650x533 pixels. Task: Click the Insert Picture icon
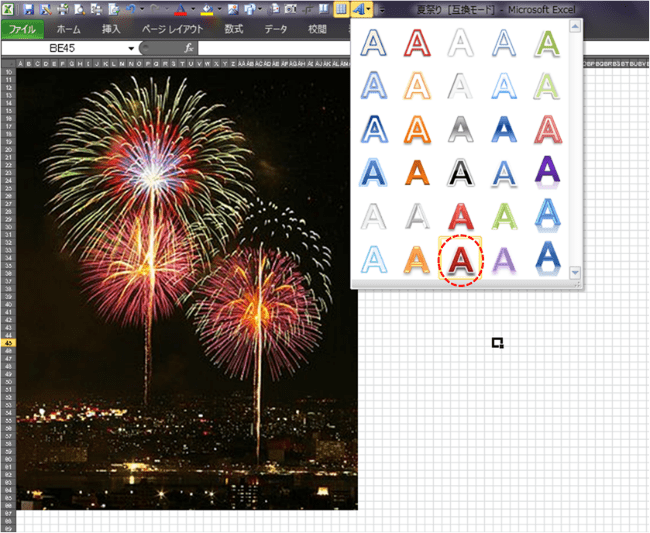click(233, 9)
